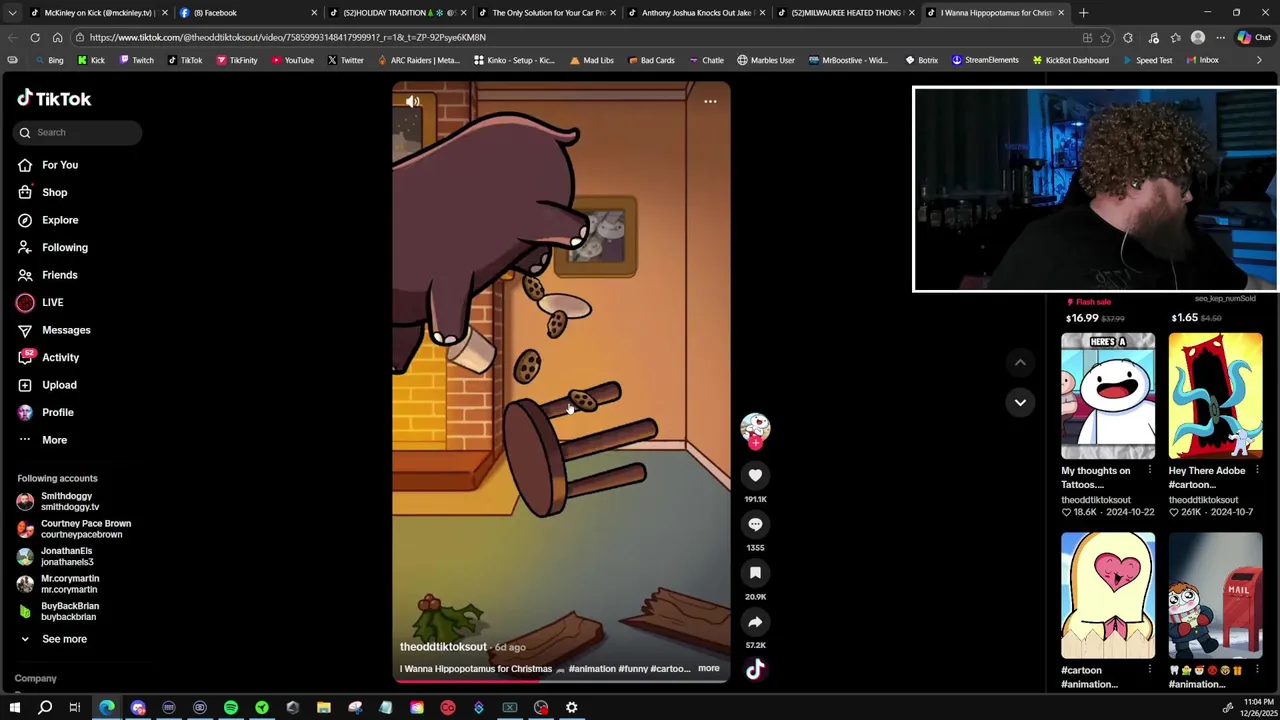This screenshot has width=1280, height=720.
Task: Switch to MILWAUKEE HEATED THONG tab
Action: pos(846,13)
